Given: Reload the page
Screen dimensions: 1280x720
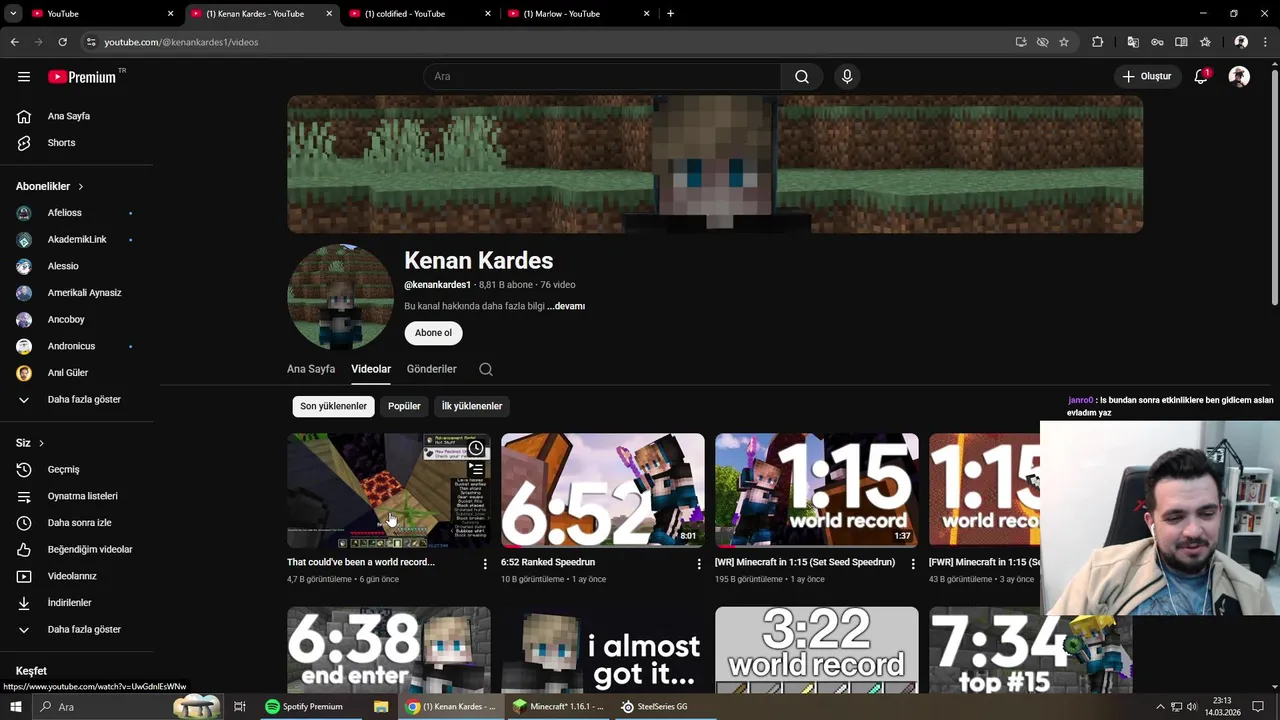Looking at the screenshot, I should (62, 42).
